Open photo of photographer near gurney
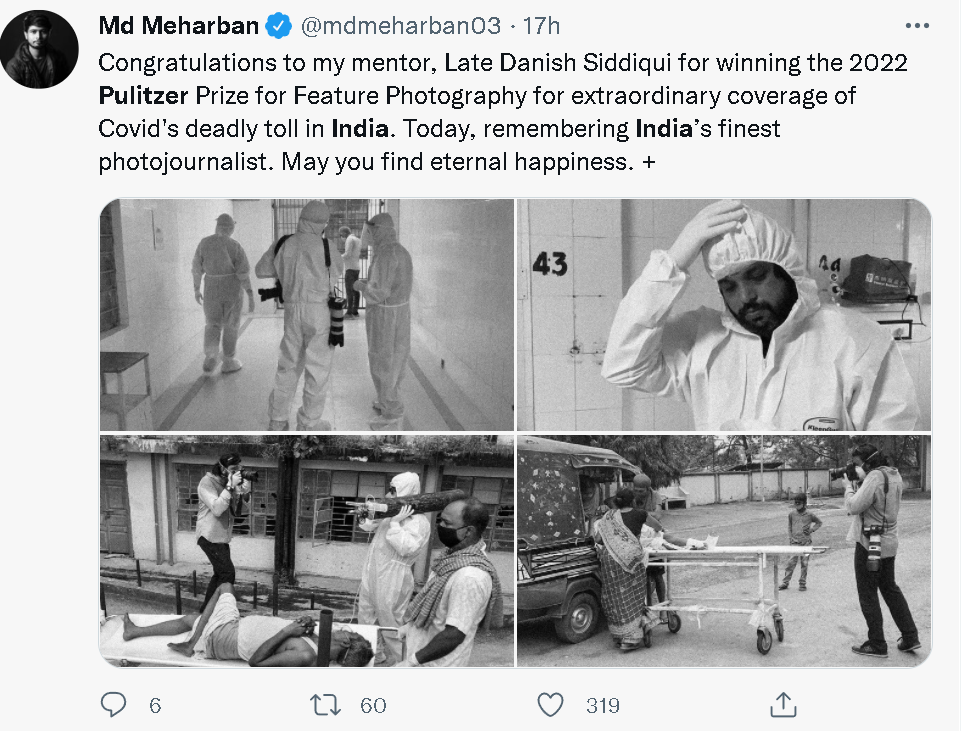 click(723, 551)
